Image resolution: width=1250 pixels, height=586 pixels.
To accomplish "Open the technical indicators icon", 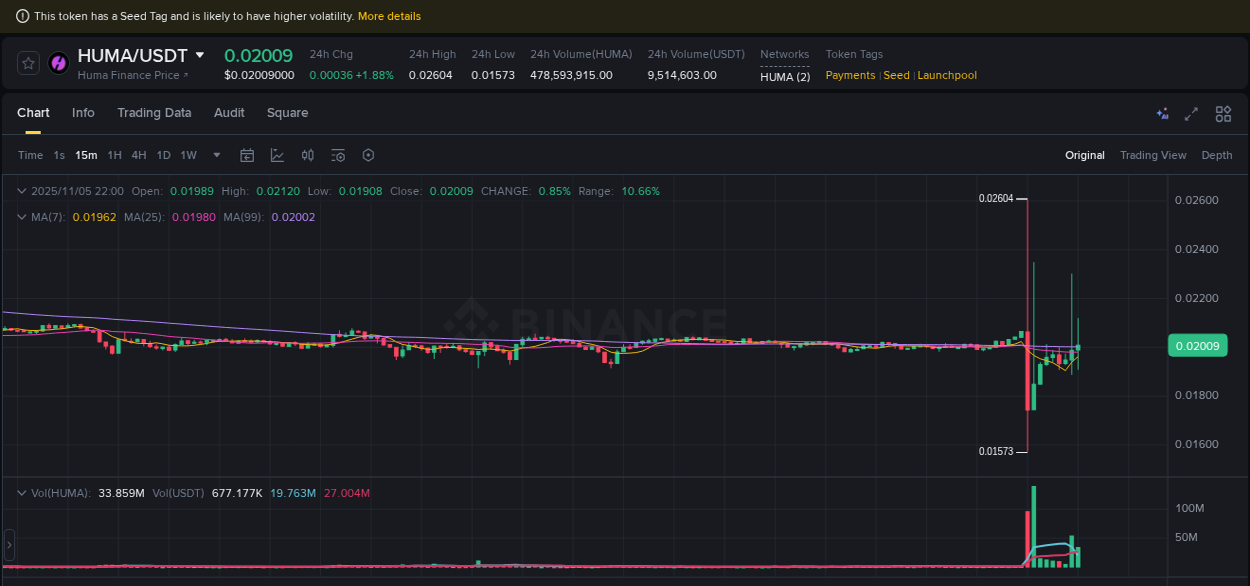I will [x=277, y=155].
